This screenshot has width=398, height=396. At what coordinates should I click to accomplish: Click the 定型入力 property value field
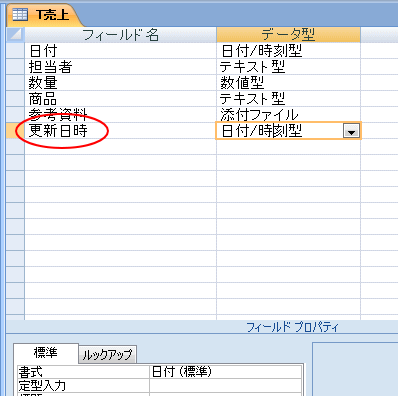tap(226, 386)
